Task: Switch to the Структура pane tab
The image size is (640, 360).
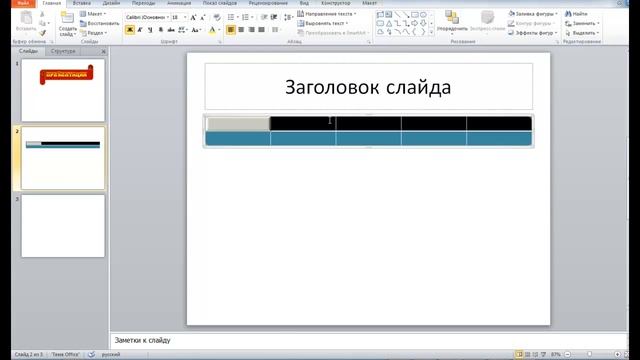Action: click(63, 51)
